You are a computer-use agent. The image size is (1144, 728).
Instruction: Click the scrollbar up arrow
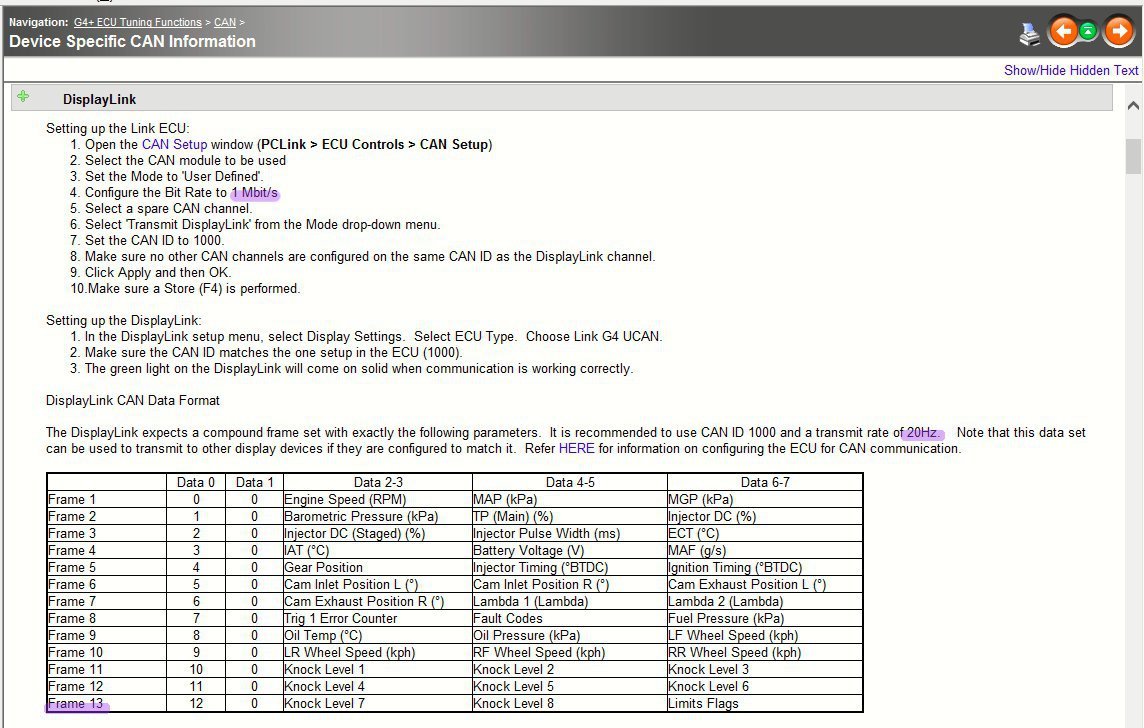pyautogui.click(x=1133, y=106)
